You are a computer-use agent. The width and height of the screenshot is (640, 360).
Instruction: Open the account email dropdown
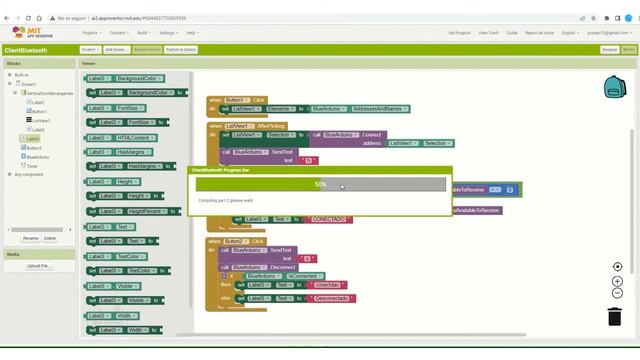(x=610, y=33)
